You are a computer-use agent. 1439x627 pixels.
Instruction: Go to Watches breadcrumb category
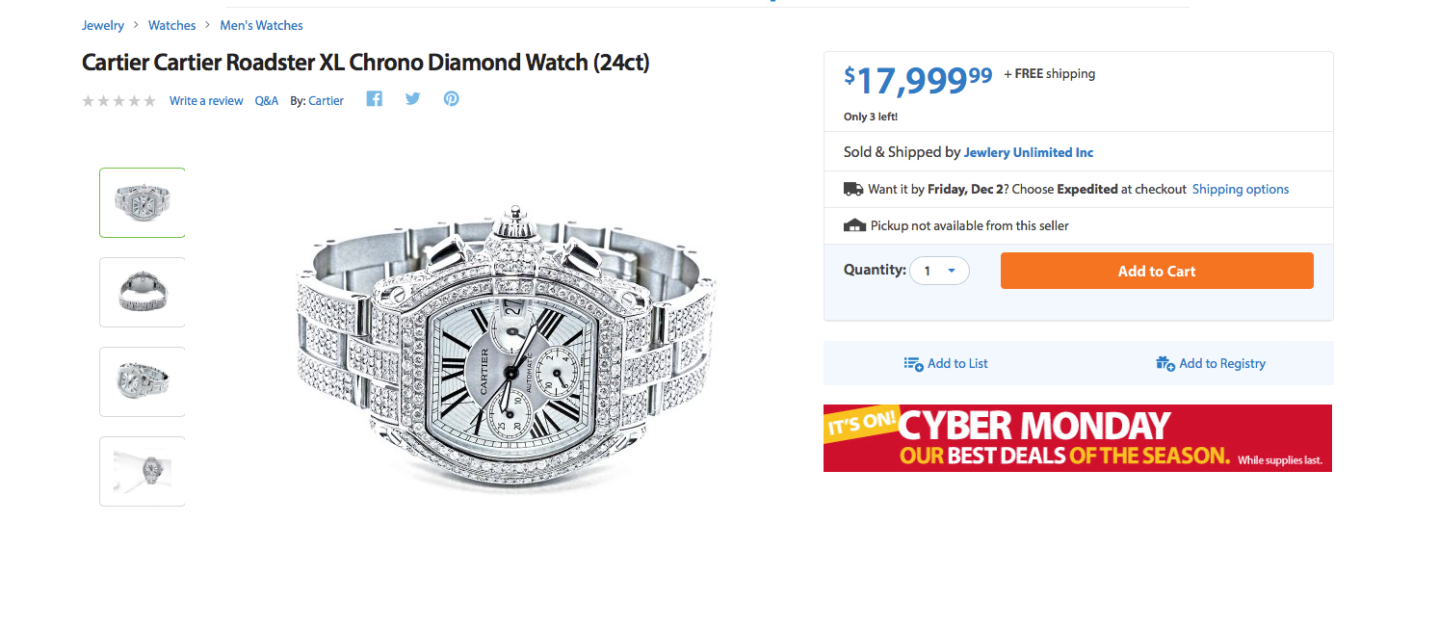[x=172, y=25]
